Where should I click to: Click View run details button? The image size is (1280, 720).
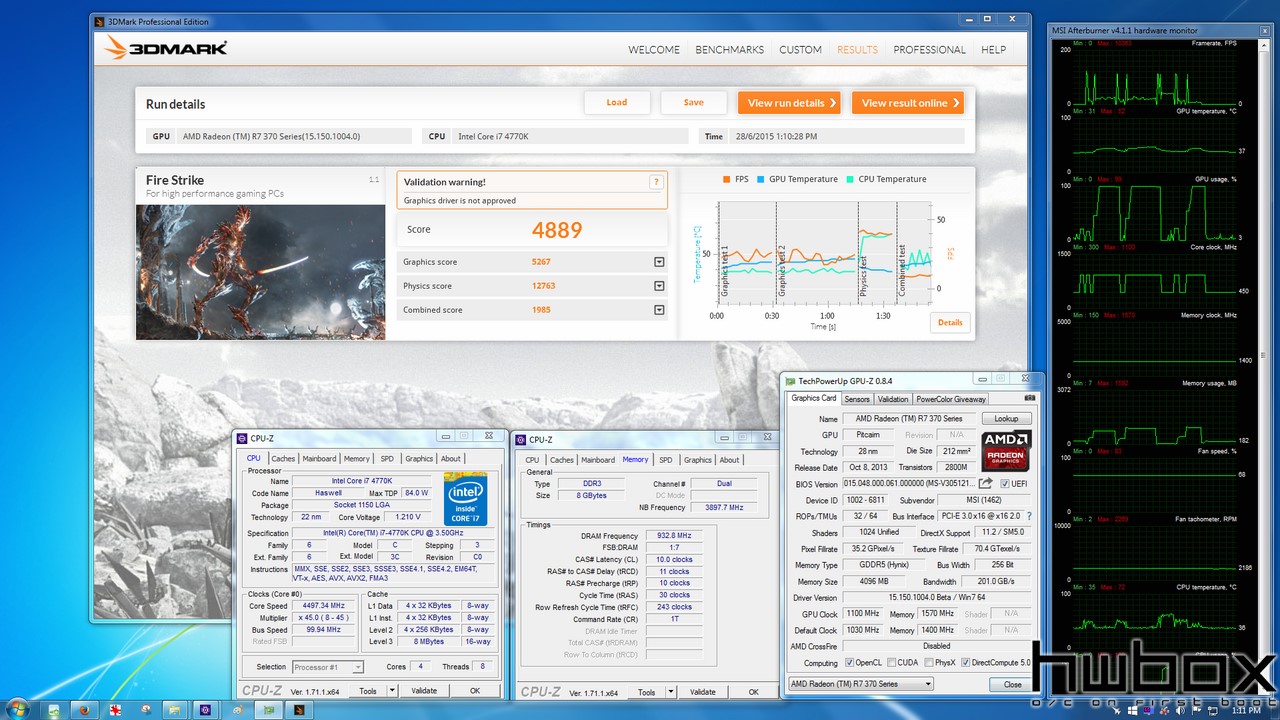click(x=788, y=103)
